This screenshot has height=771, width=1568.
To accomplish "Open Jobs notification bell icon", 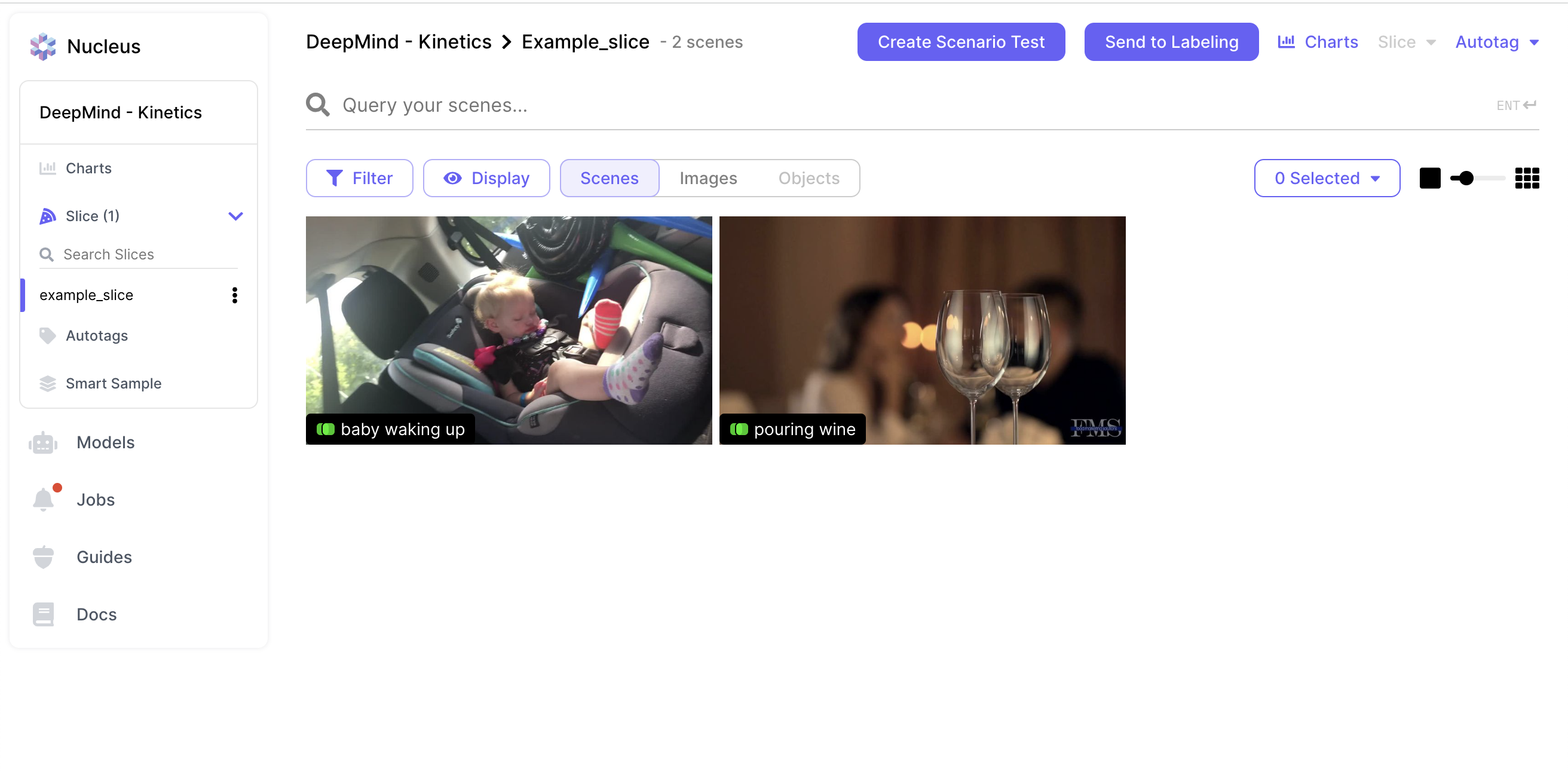I will click(42, 500).
